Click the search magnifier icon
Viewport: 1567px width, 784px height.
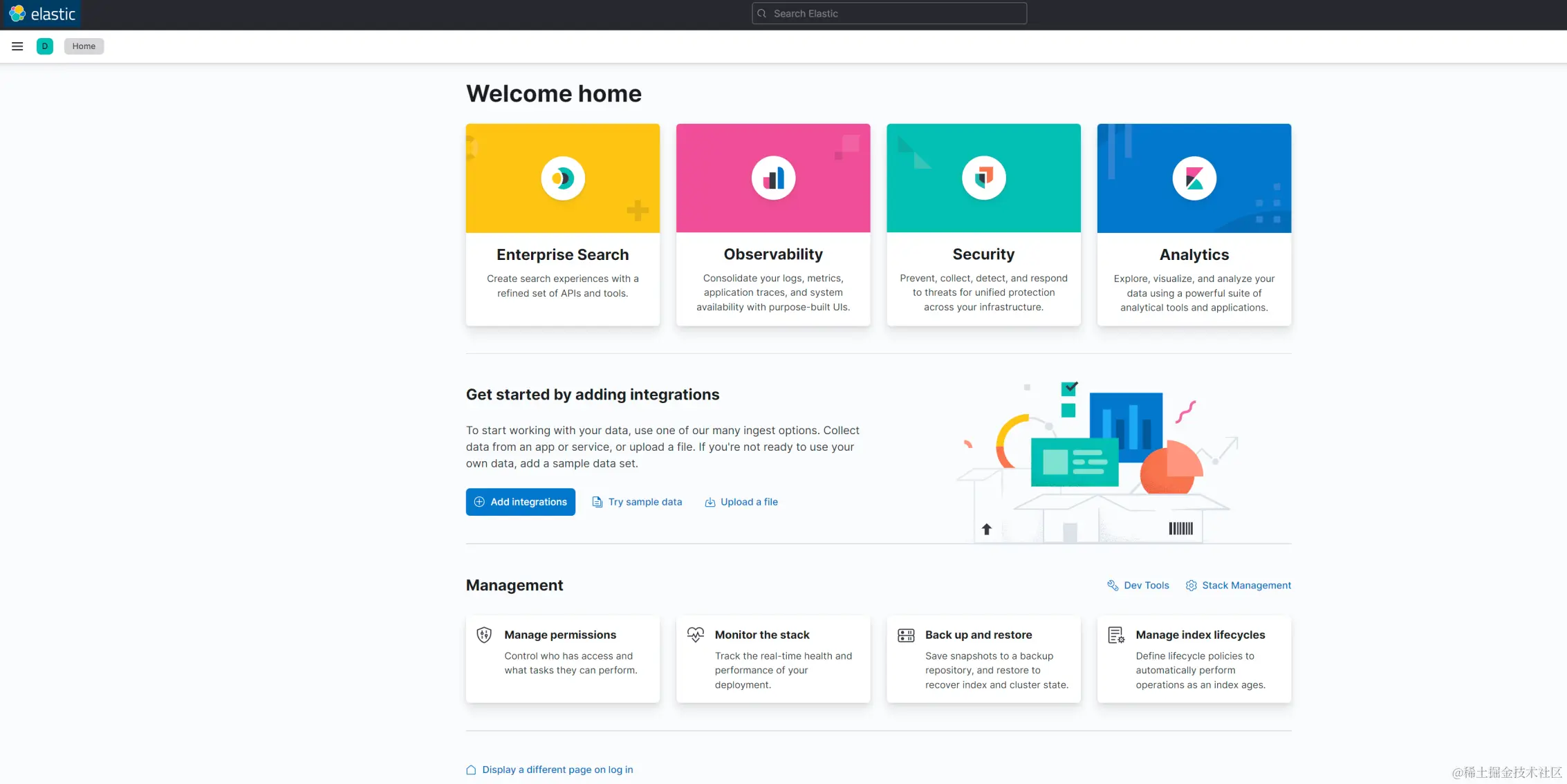pyautogui.click(x=762, y=13)
